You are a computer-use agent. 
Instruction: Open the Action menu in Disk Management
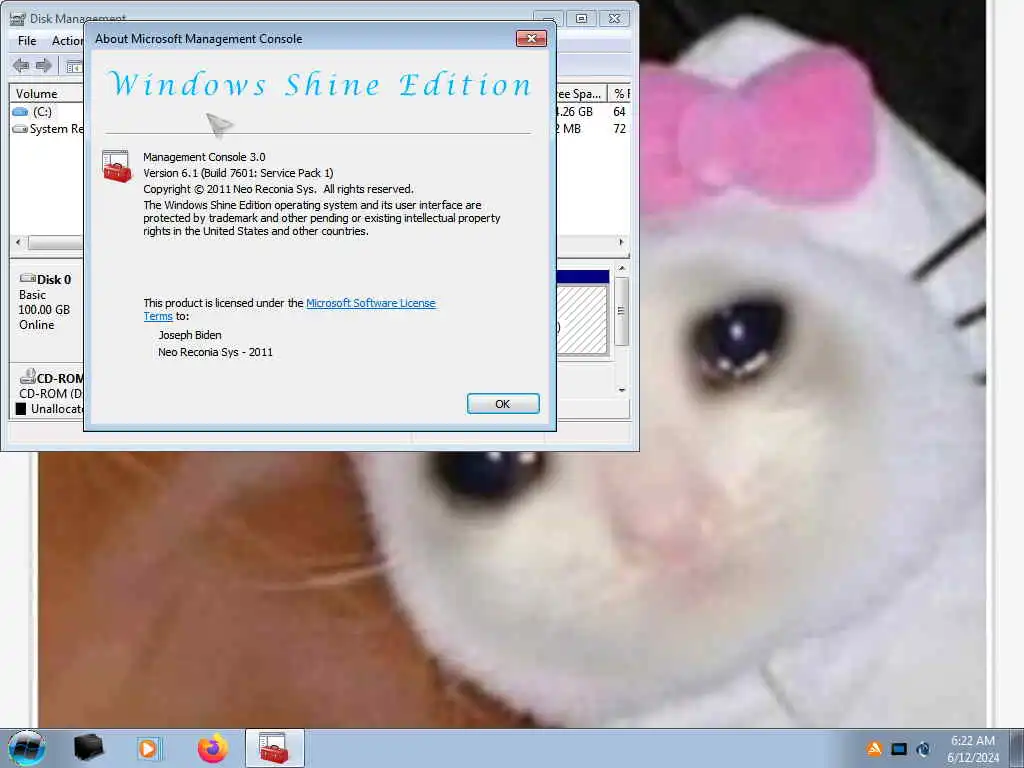67,40
